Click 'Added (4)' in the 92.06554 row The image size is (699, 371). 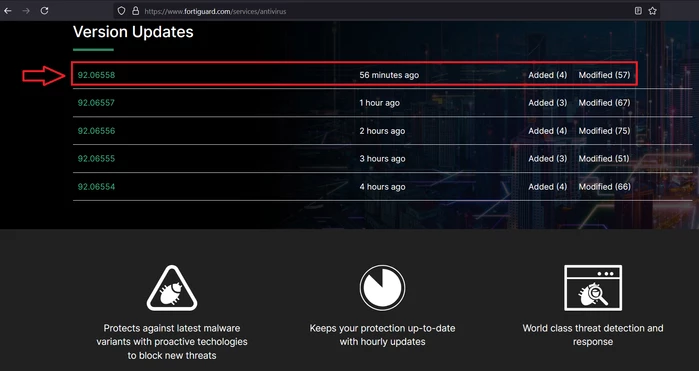click(547, 186)
